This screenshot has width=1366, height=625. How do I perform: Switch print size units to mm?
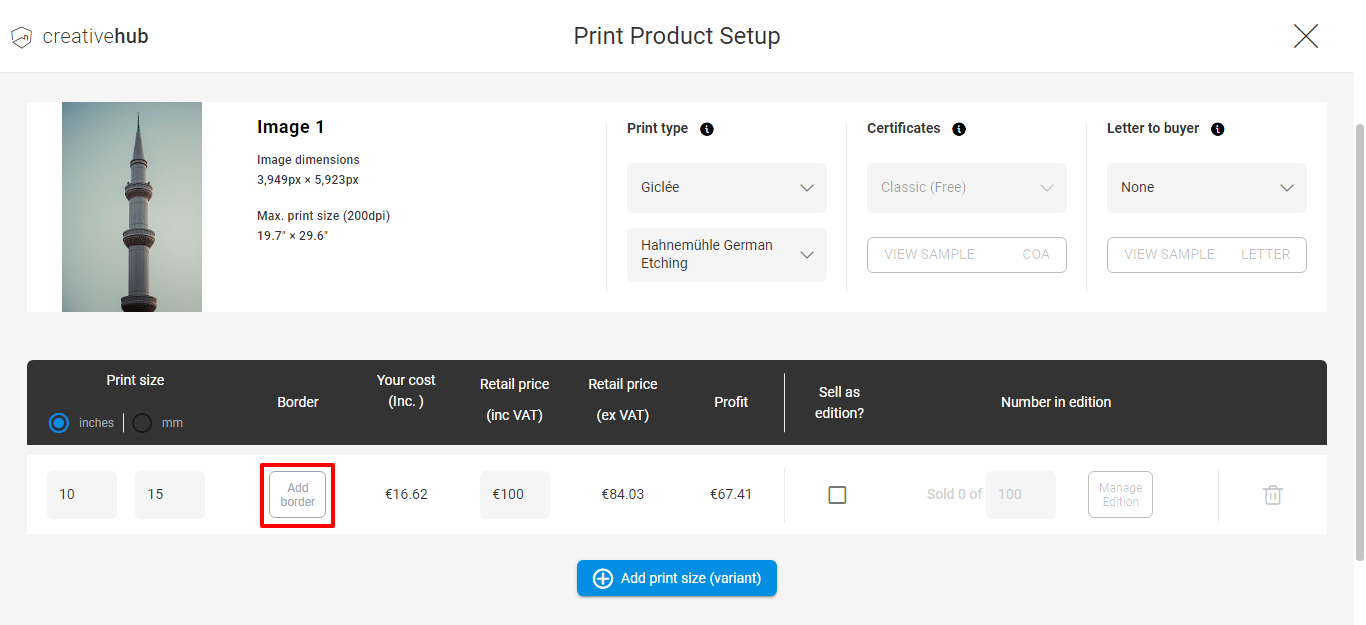140,422
